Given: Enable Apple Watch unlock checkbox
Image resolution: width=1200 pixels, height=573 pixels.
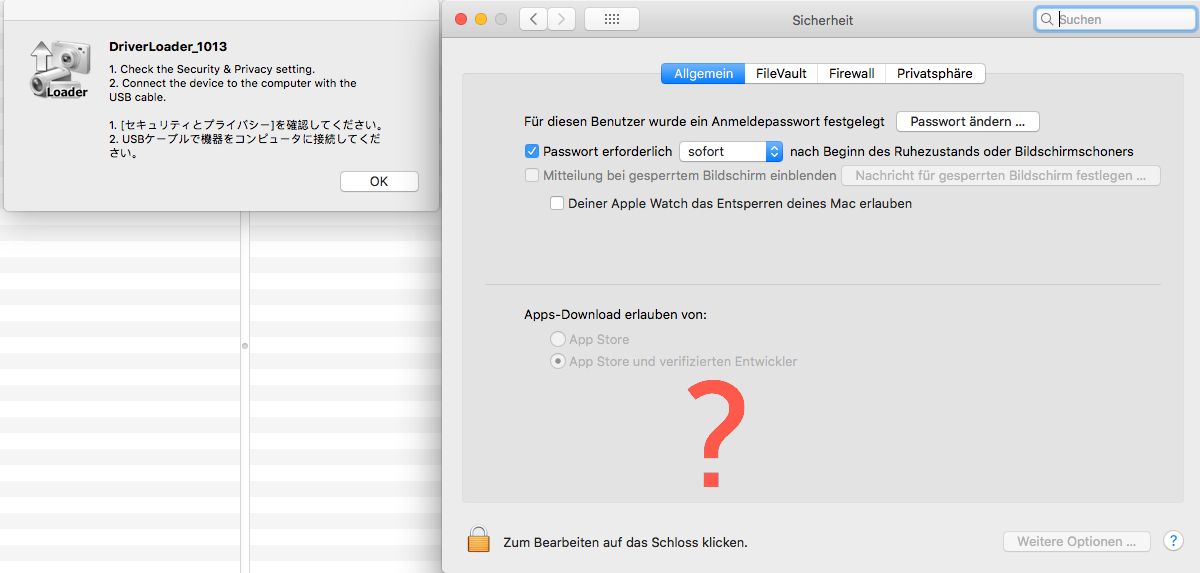Looking at the screenshot, I should [557, 203].
